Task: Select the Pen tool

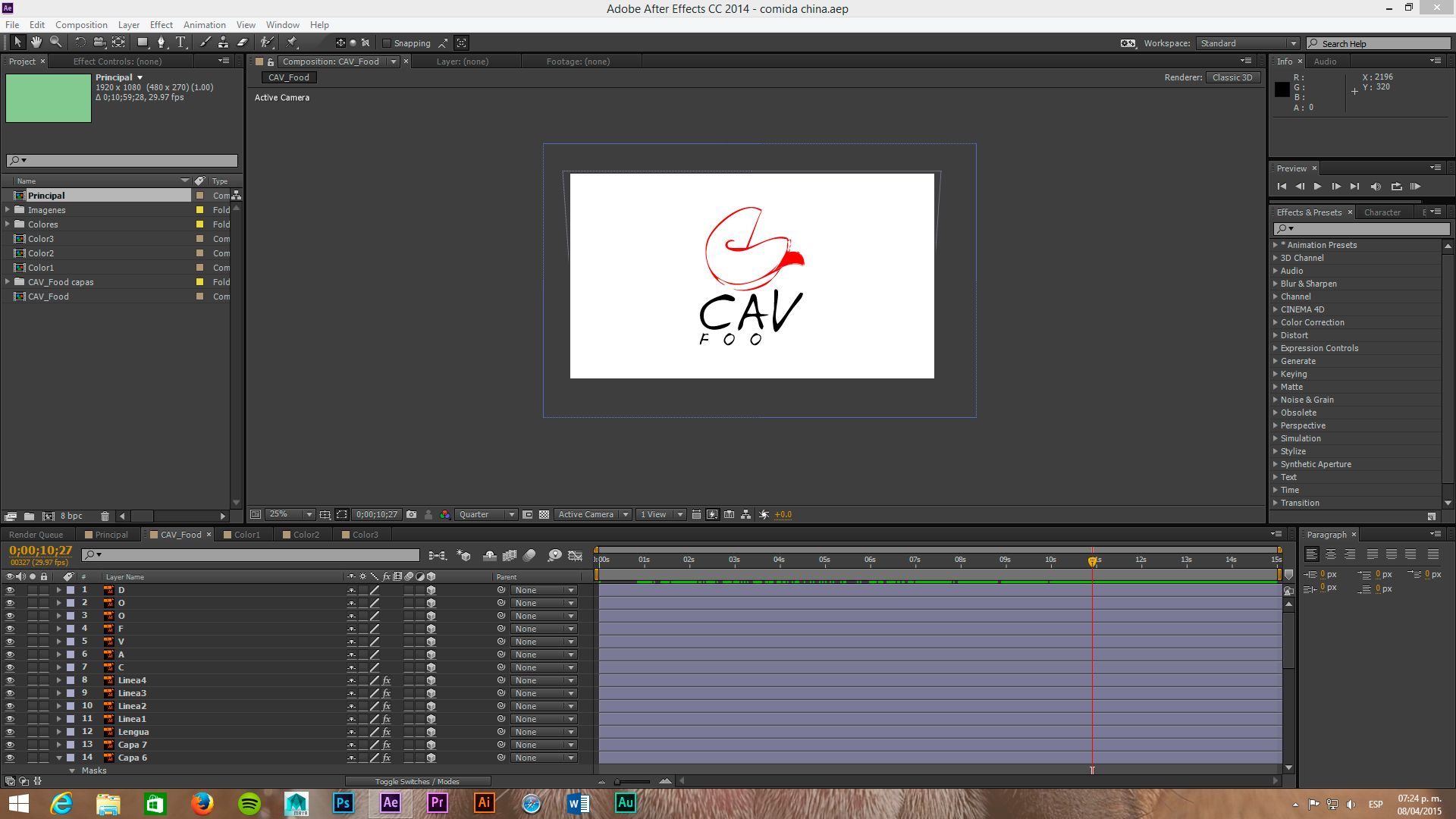Action: coord(161,42)
